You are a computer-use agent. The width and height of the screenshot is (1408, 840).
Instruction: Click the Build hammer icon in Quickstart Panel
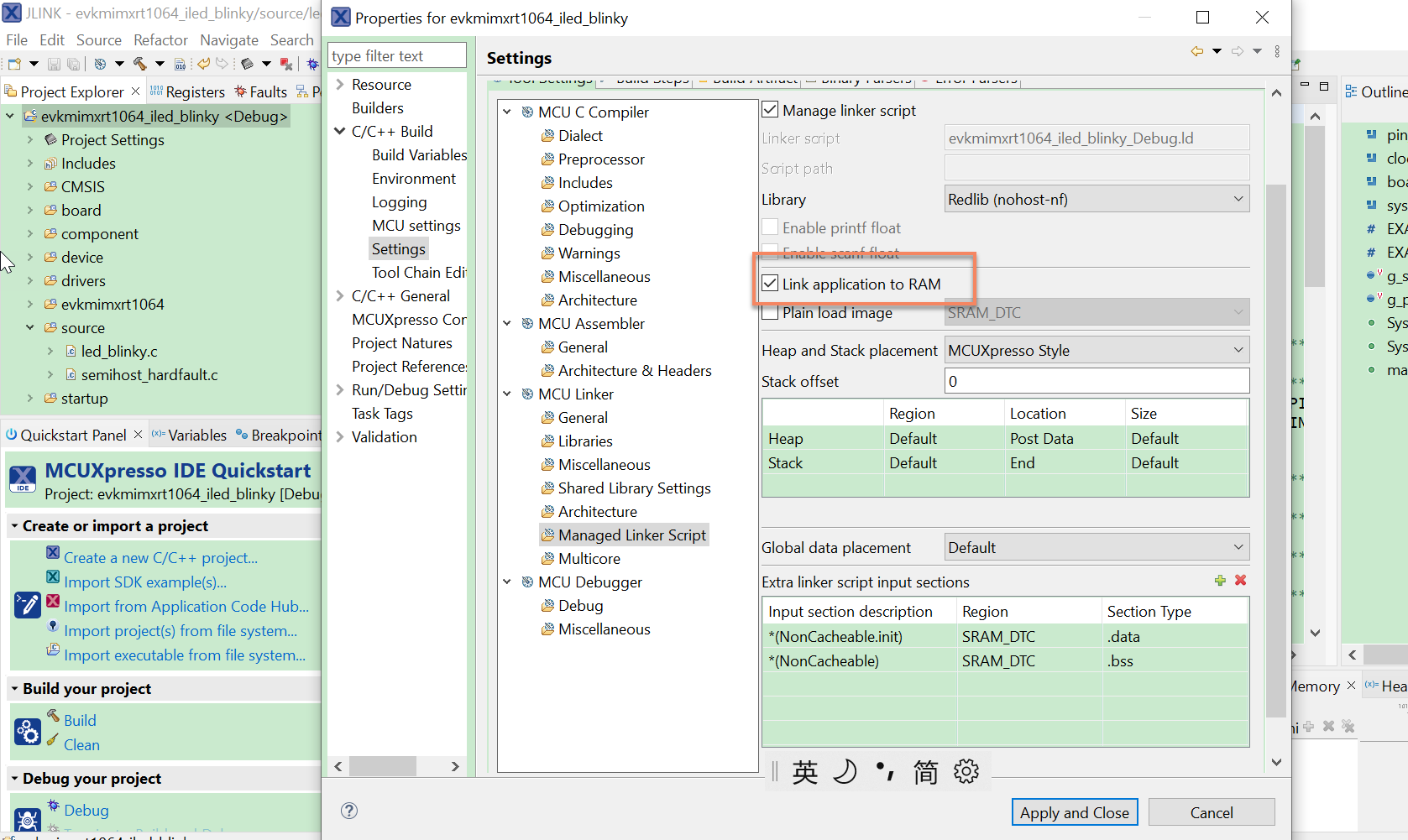point(53,716)
